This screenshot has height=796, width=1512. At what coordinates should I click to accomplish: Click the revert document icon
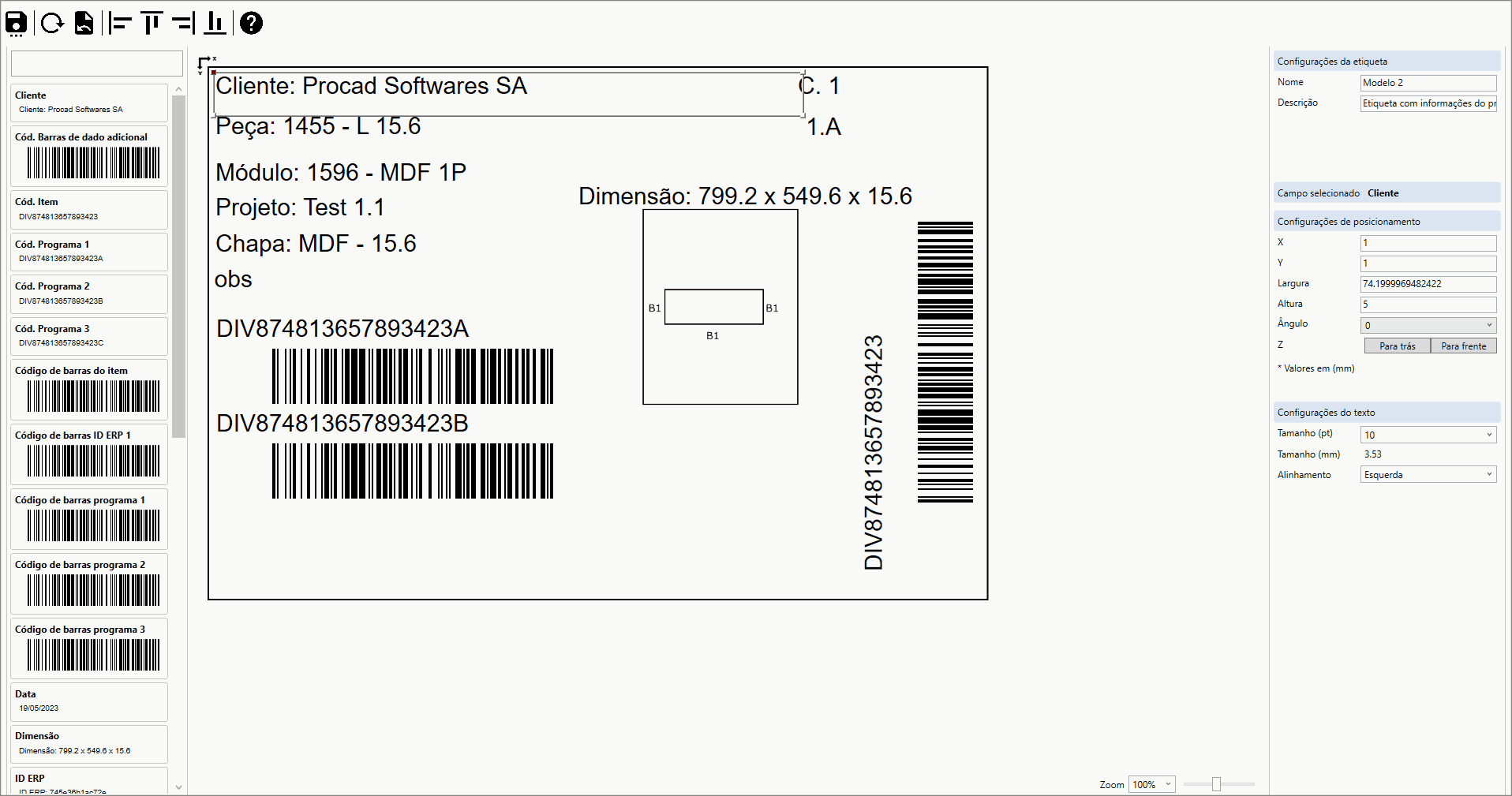click(84, 24)
